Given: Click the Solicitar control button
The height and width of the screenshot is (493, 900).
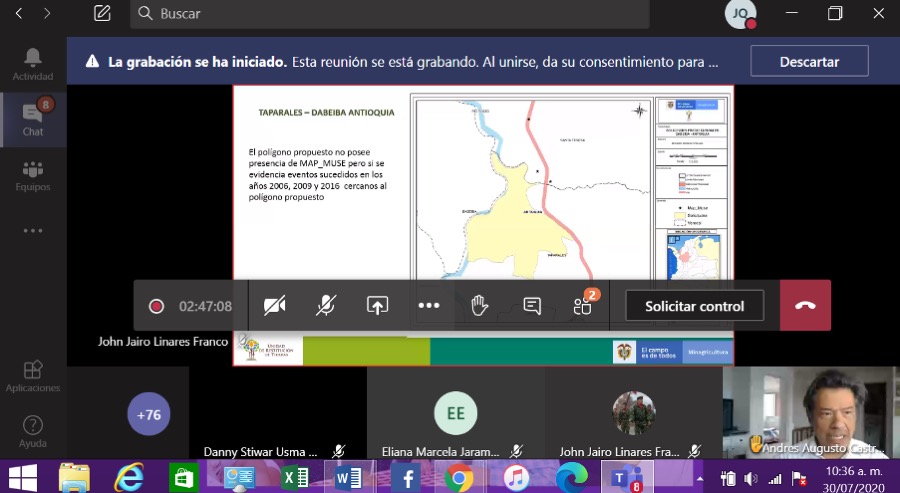Looking at the screenshot, I should [694, 306].
